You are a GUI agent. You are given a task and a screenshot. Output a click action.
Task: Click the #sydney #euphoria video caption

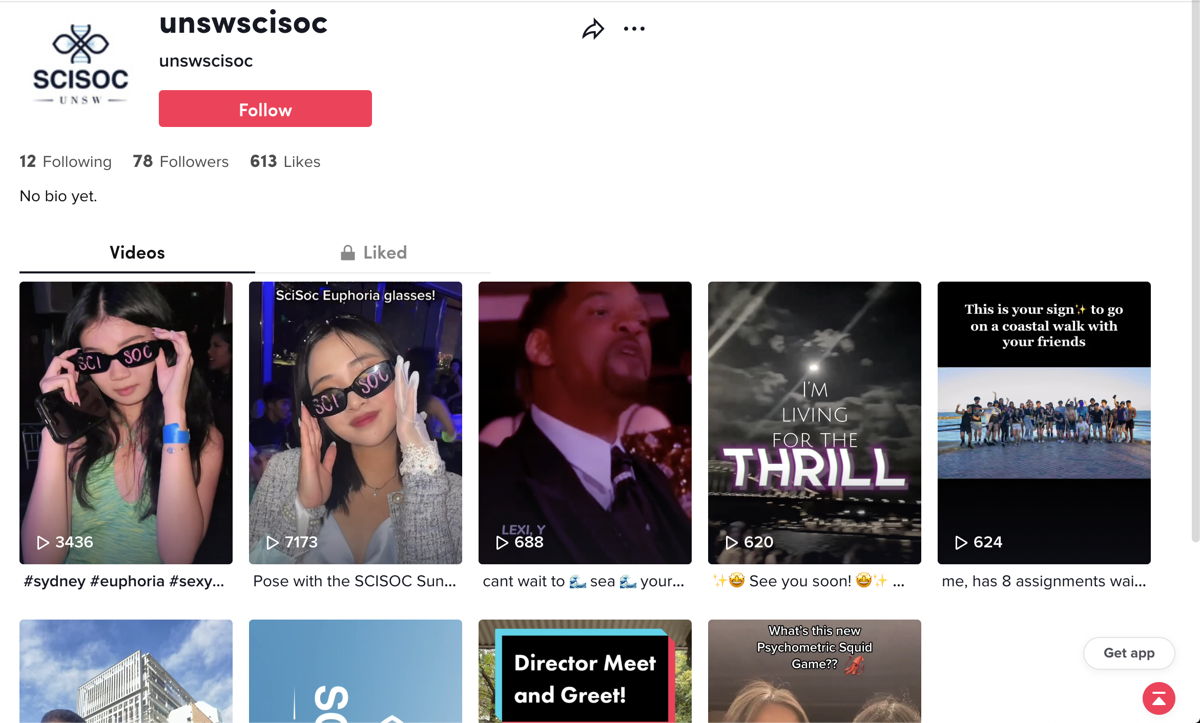[124, 581]
